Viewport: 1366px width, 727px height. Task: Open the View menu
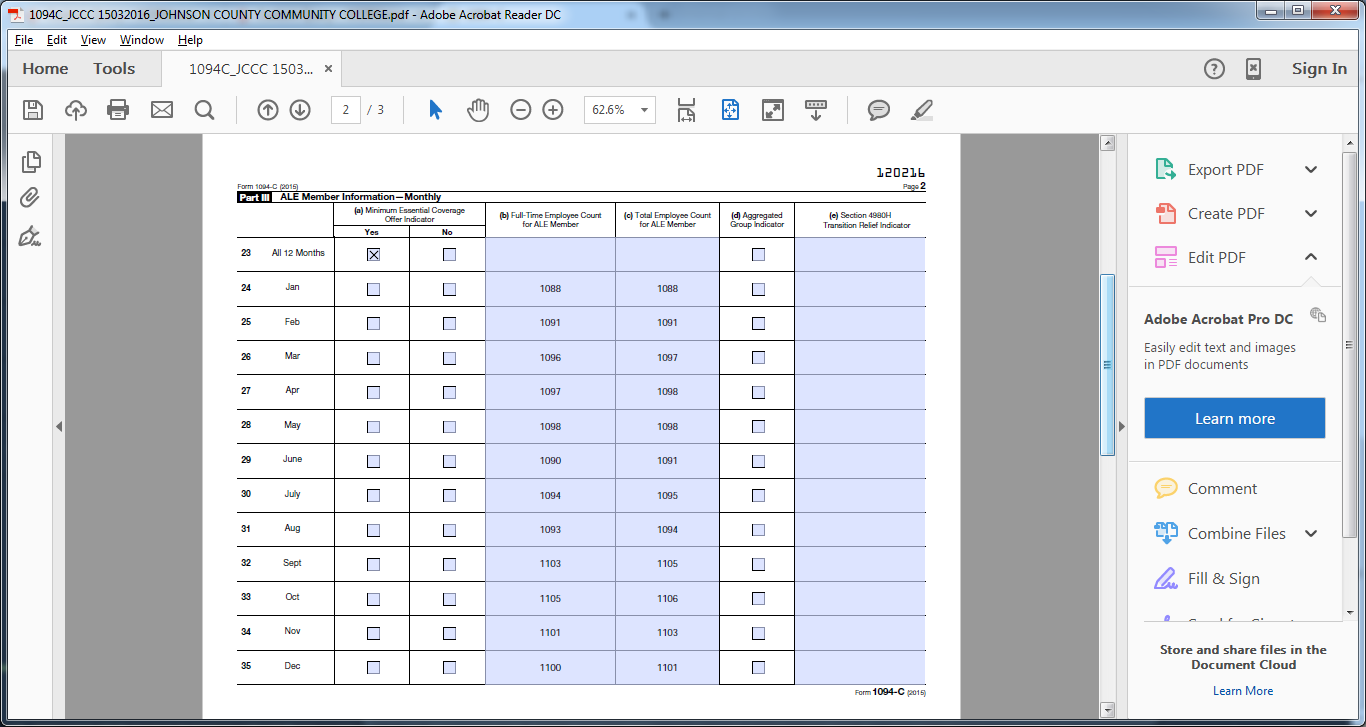pos(93,40)
